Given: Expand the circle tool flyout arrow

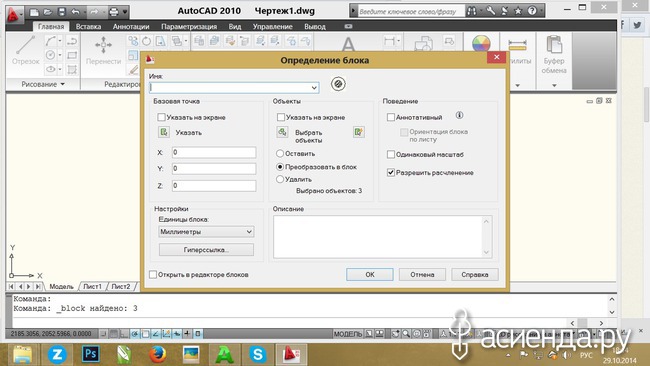Looking at the screenshot, I should pos(60,55).
